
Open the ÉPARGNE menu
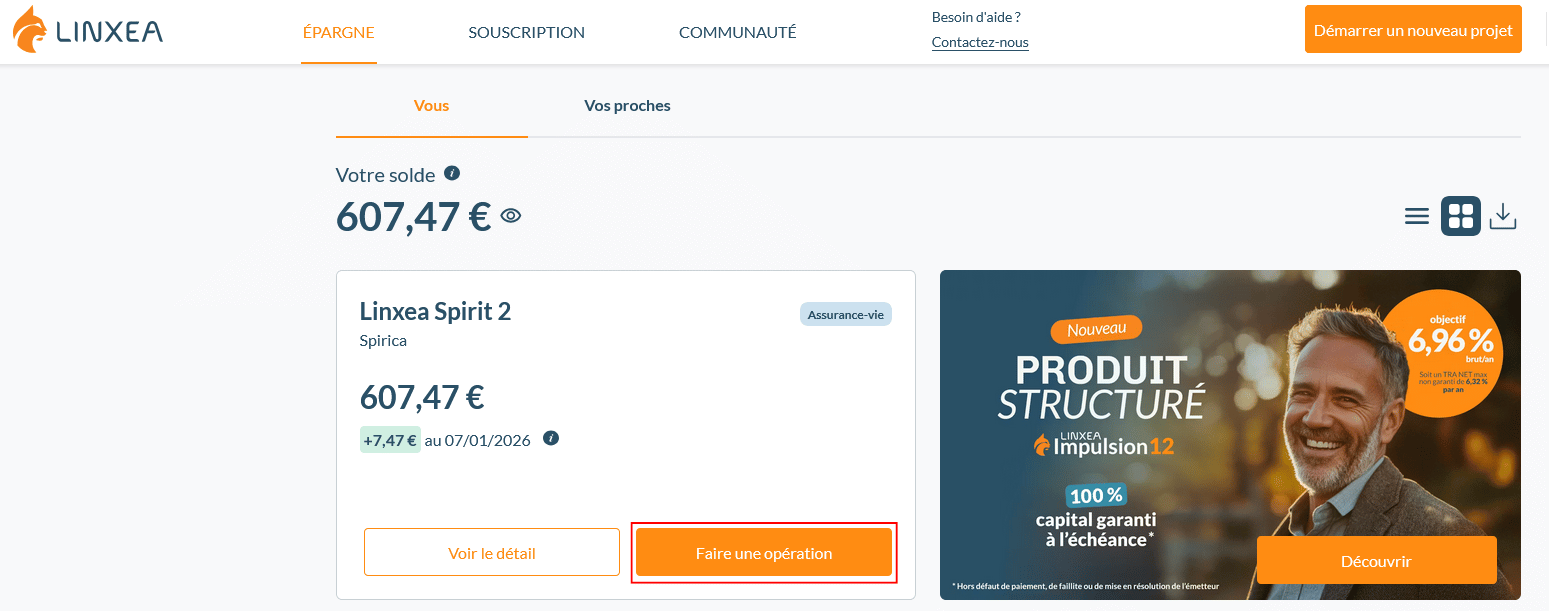tap(338, 32)
